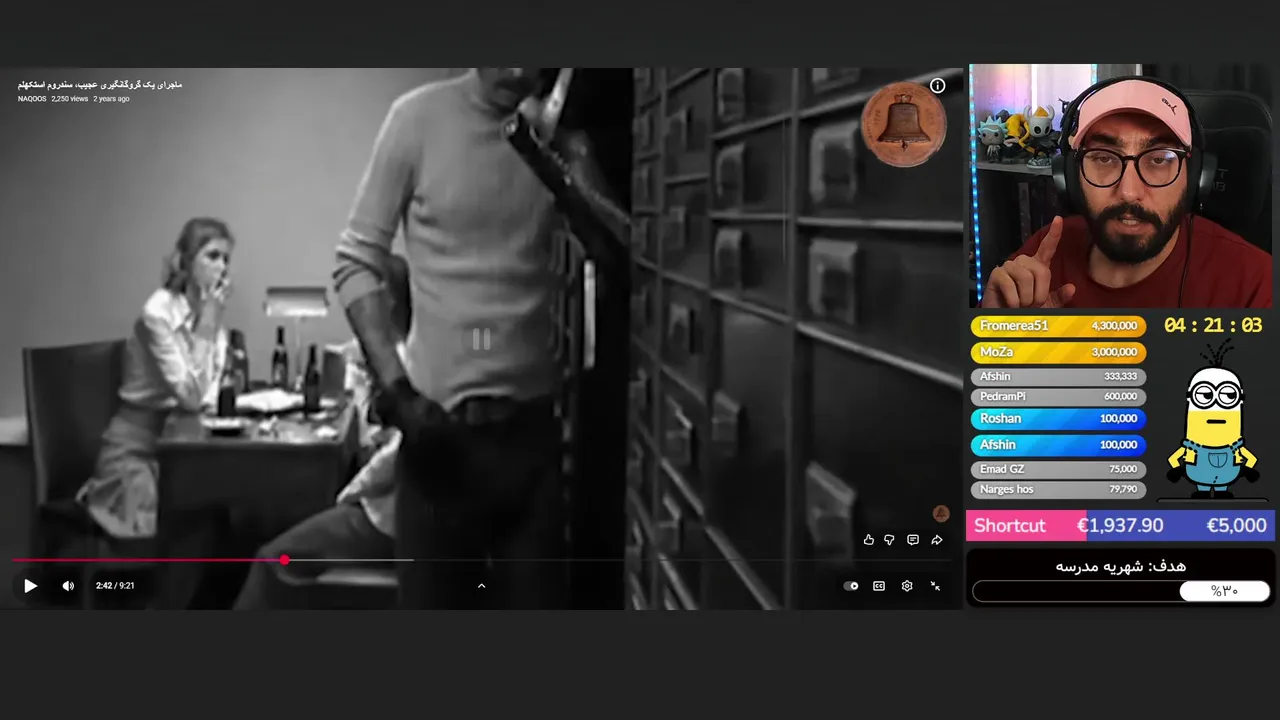Click the '2 years ago' text
This screenshot has height=720, width=1280.
pos(111,99)
